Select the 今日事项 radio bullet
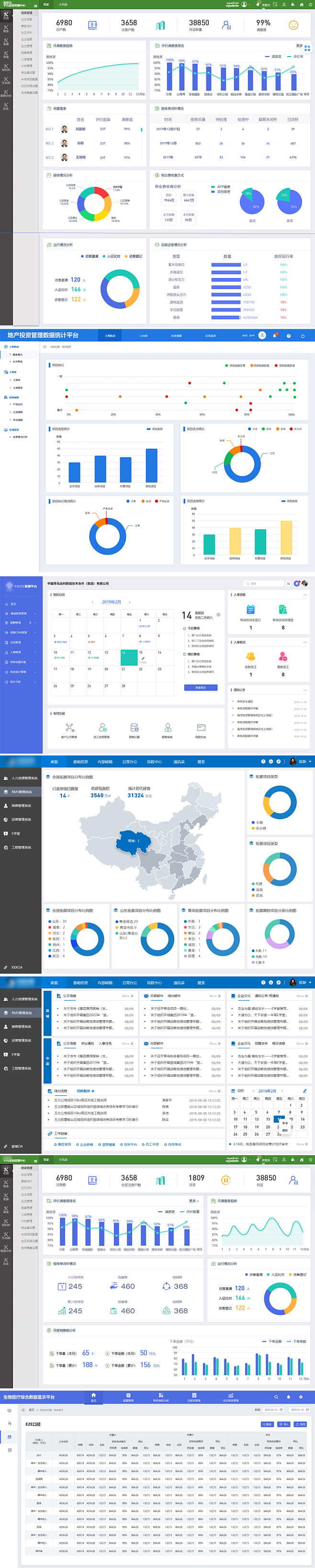Viewport: 315px width, 1568px height. click(x=184, y=628)
